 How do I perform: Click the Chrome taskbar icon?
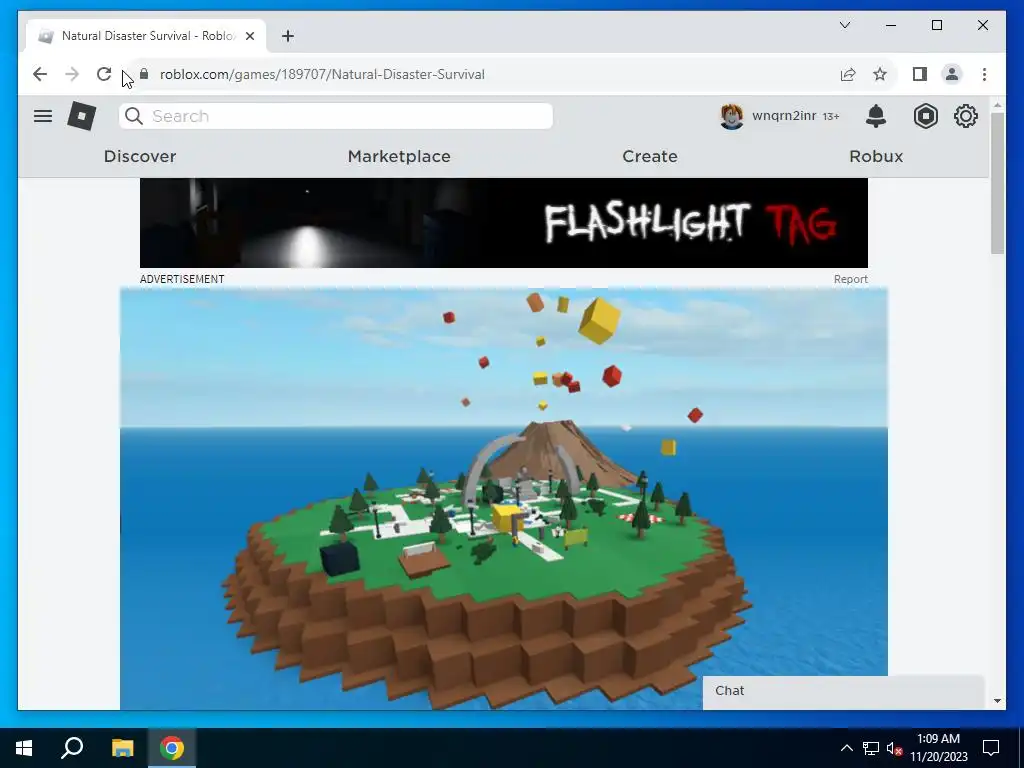(172, 748)
